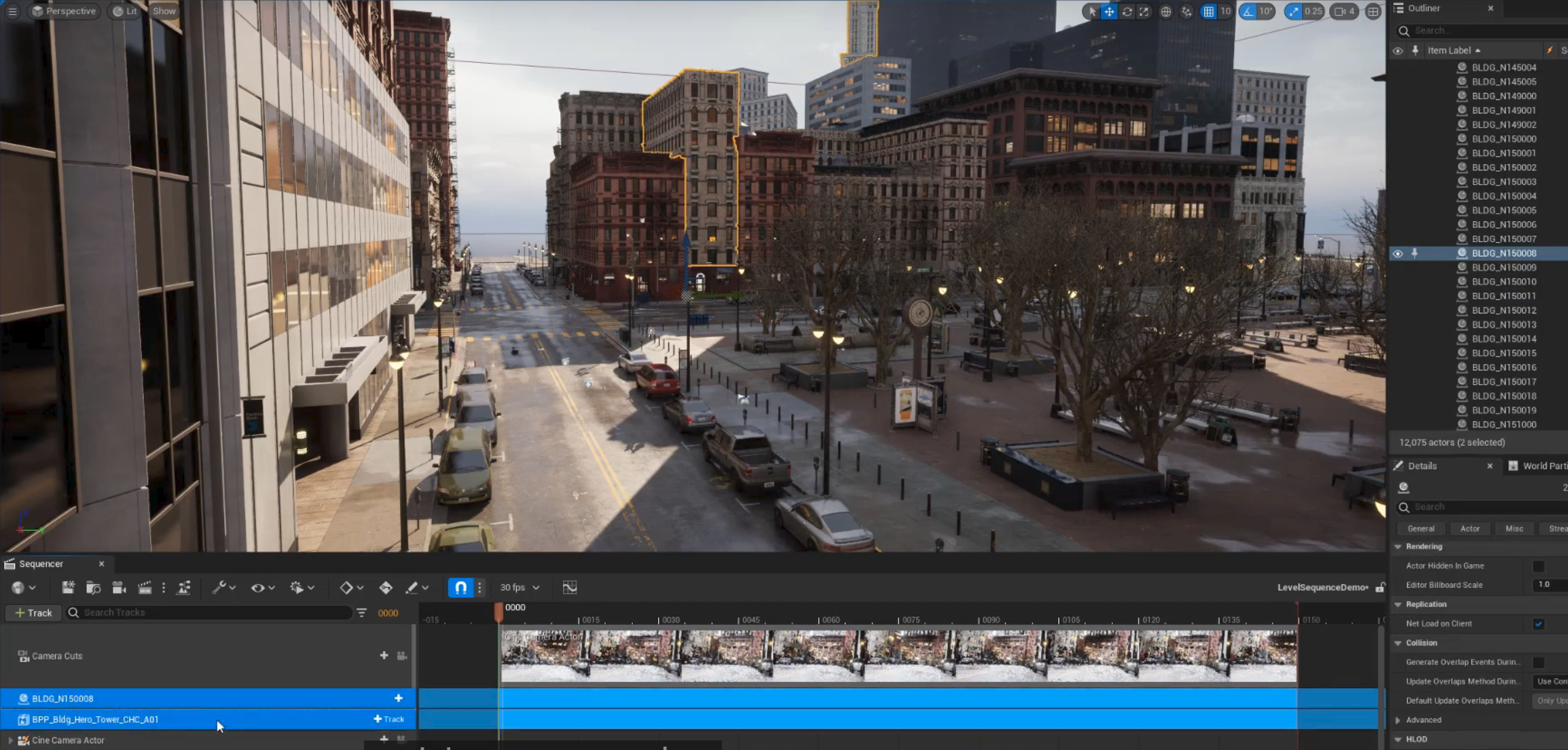Click the find in content browser icon
This screenshot has width=1568, height=750.
tap(93, 588)
